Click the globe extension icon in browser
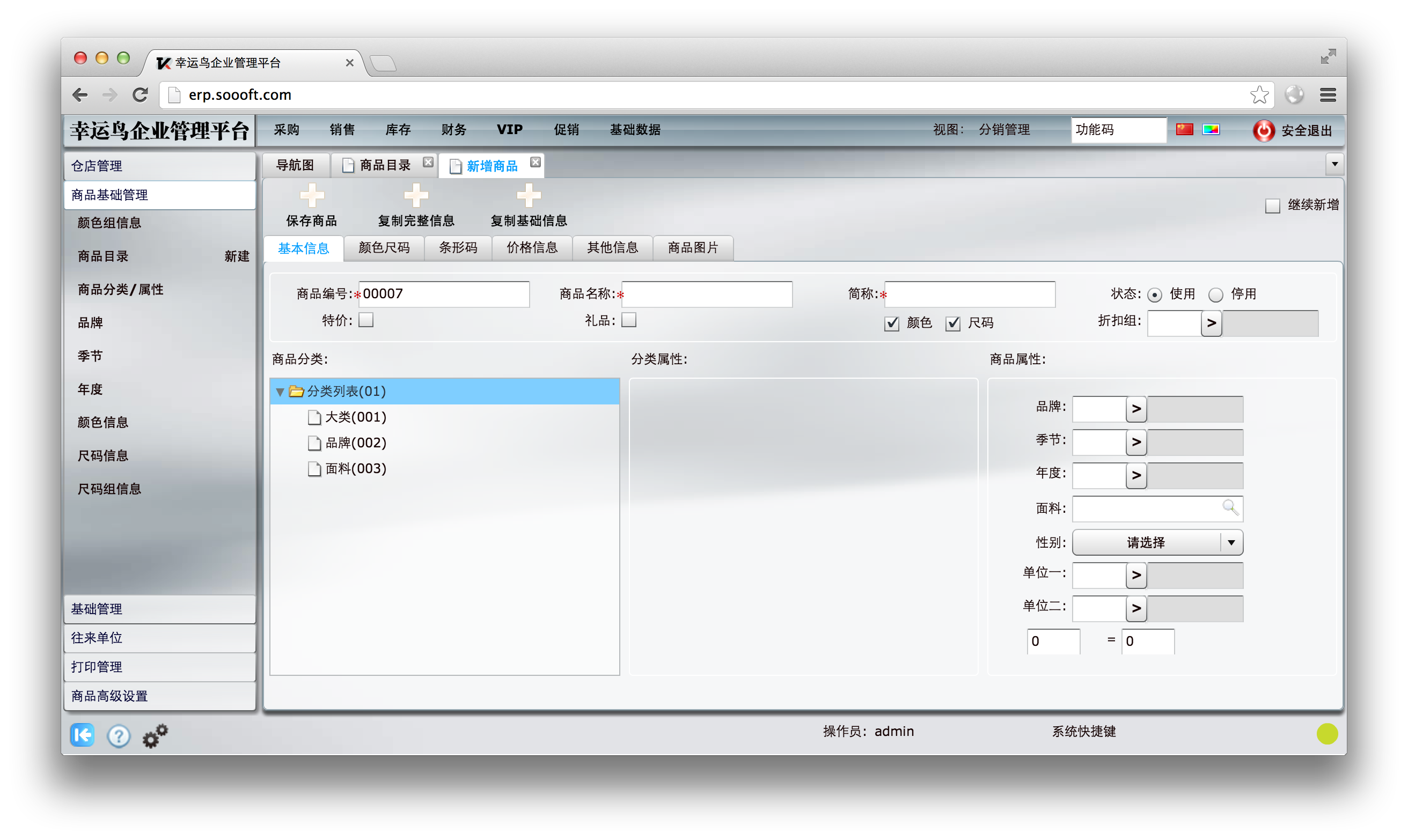 (x=1294, y=94)
